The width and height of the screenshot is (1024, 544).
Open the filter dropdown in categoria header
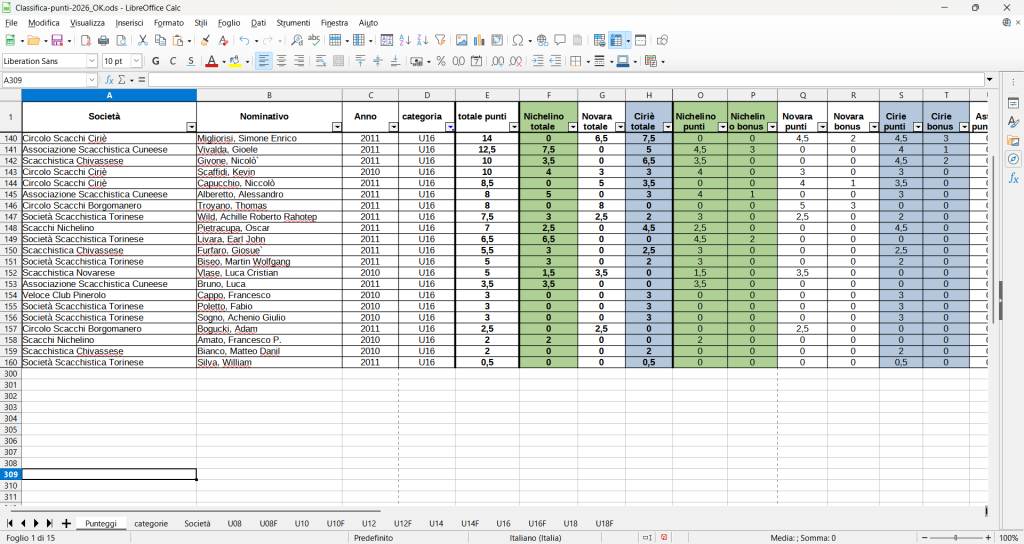449,127
